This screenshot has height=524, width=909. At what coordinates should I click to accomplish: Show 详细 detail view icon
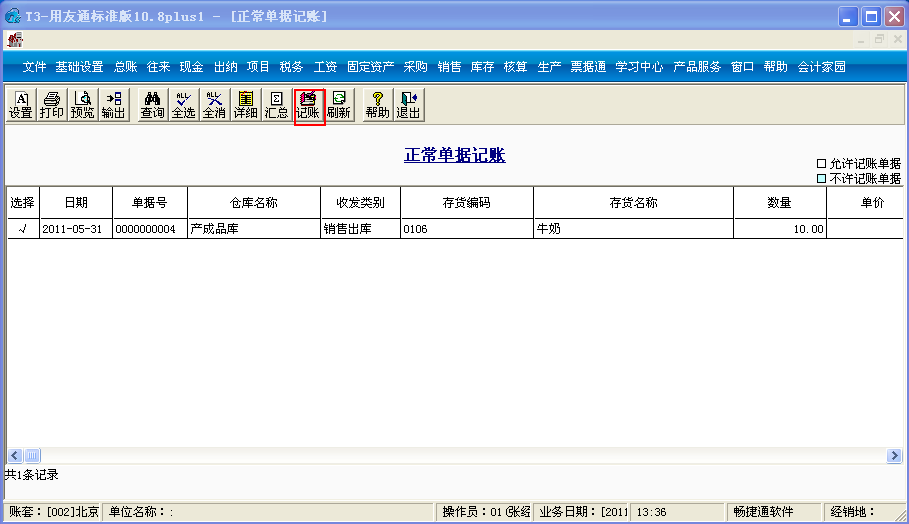coord(245,105)
